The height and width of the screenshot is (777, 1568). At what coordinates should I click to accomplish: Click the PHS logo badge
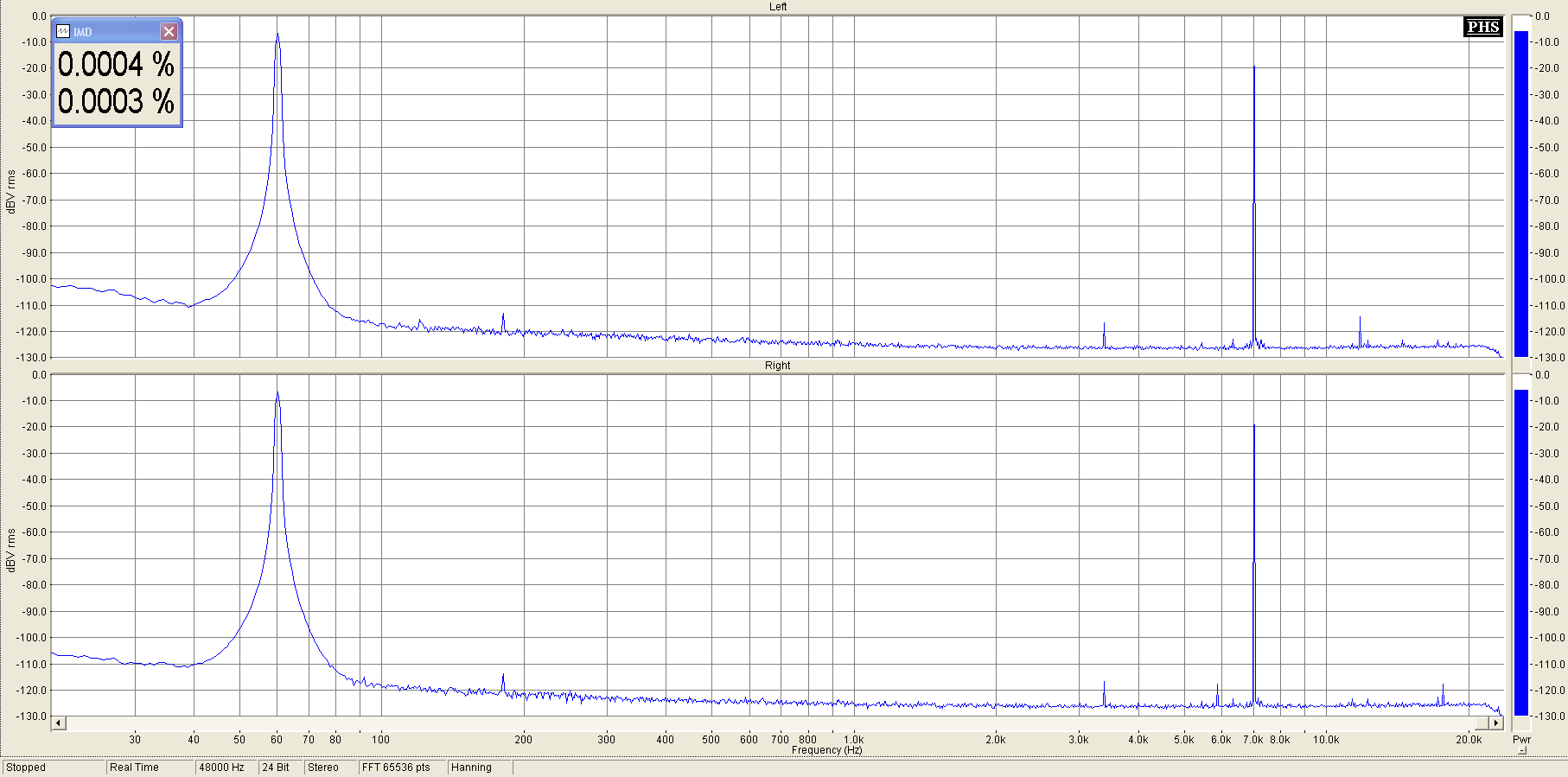click(1482, 27)
